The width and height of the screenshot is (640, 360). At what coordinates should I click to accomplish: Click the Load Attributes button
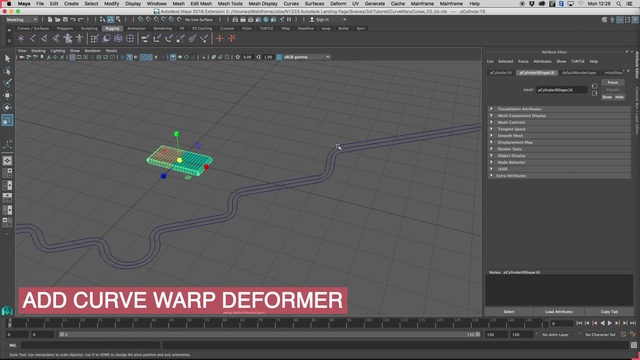coord(559,312)
